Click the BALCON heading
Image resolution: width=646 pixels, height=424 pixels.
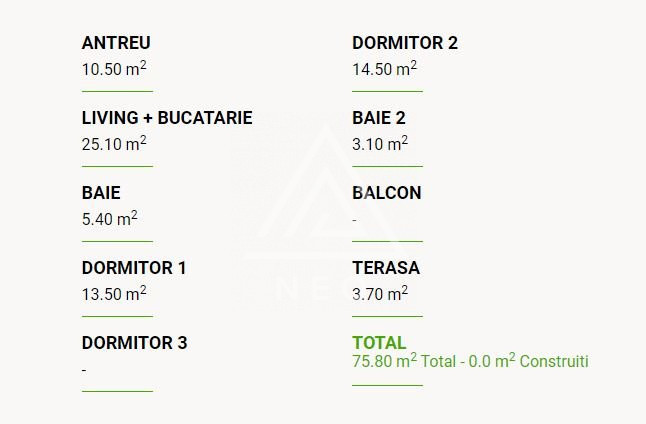[x=387, y=193]
